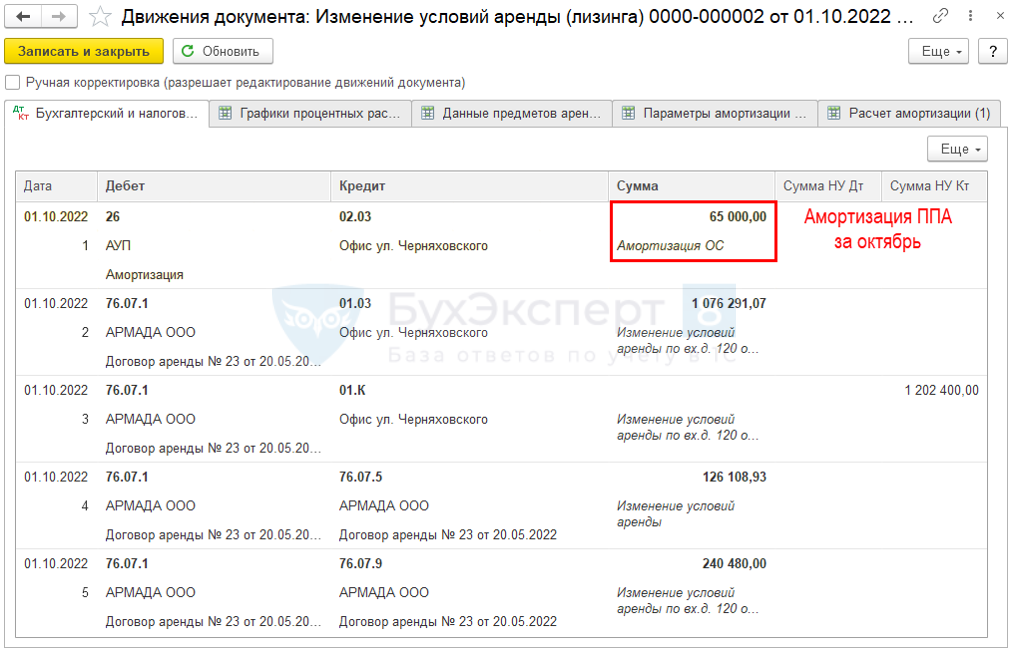Enable the Ручная корректировка checkbox

coord(12,82)
